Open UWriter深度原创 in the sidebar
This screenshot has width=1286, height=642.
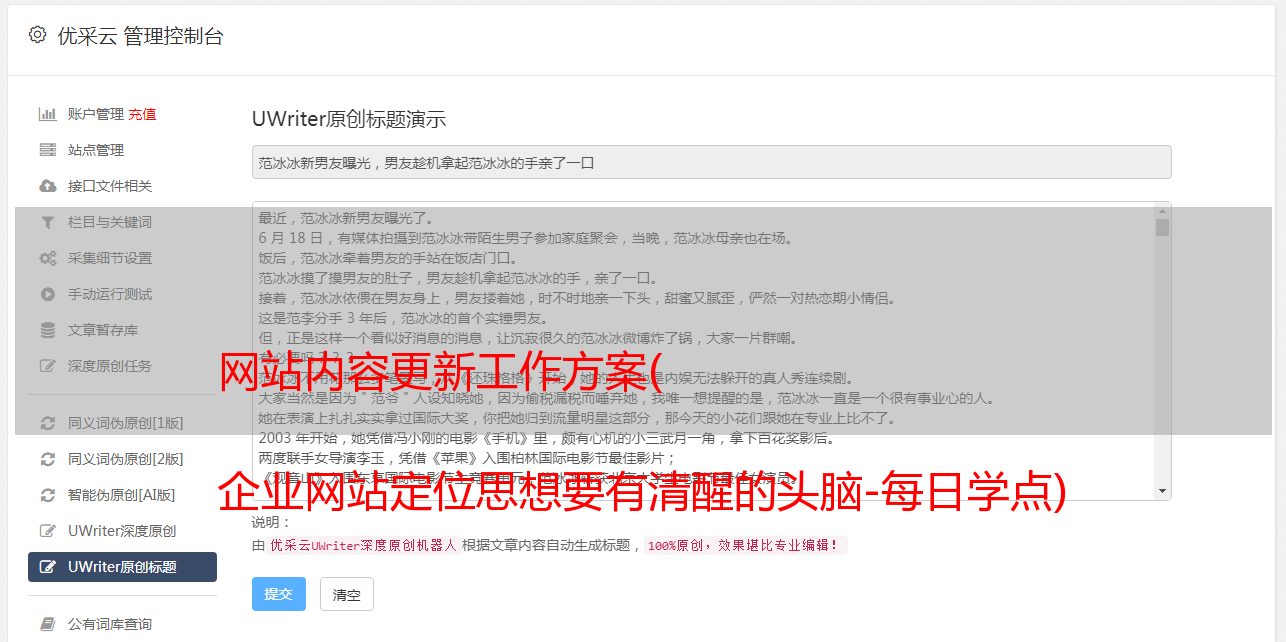122,531
